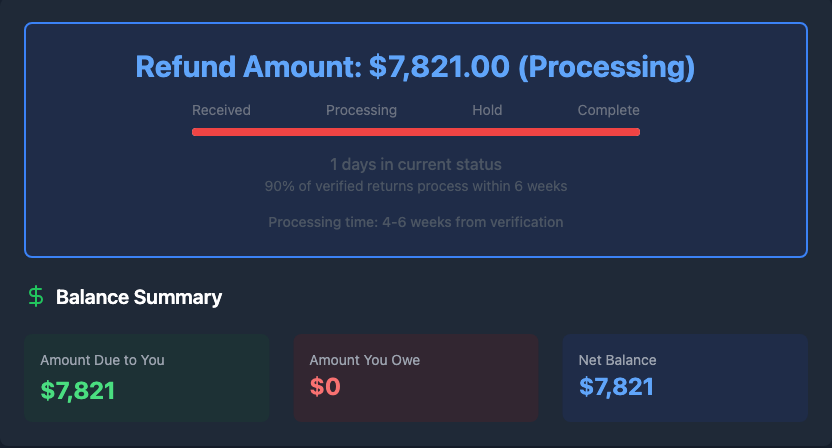The image size is (832, 448).
Task: Click the "Refund Amount:" title text
Action: tap(248, 67)
